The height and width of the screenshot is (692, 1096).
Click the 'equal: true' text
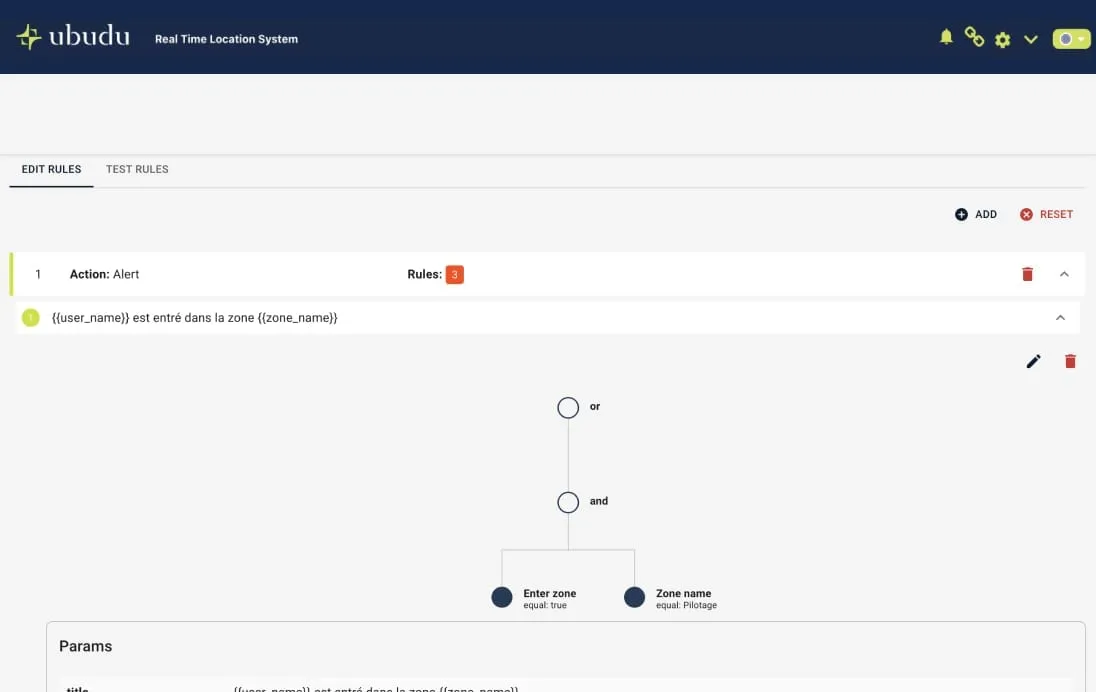click(x=545, y=605)
